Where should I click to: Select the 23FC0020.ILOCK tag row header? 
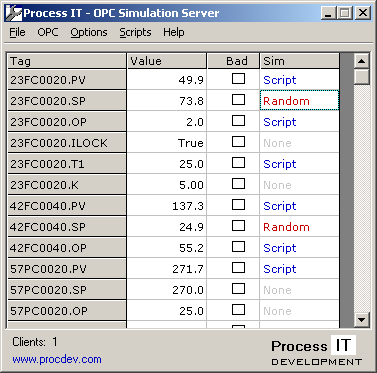point(67,142)
